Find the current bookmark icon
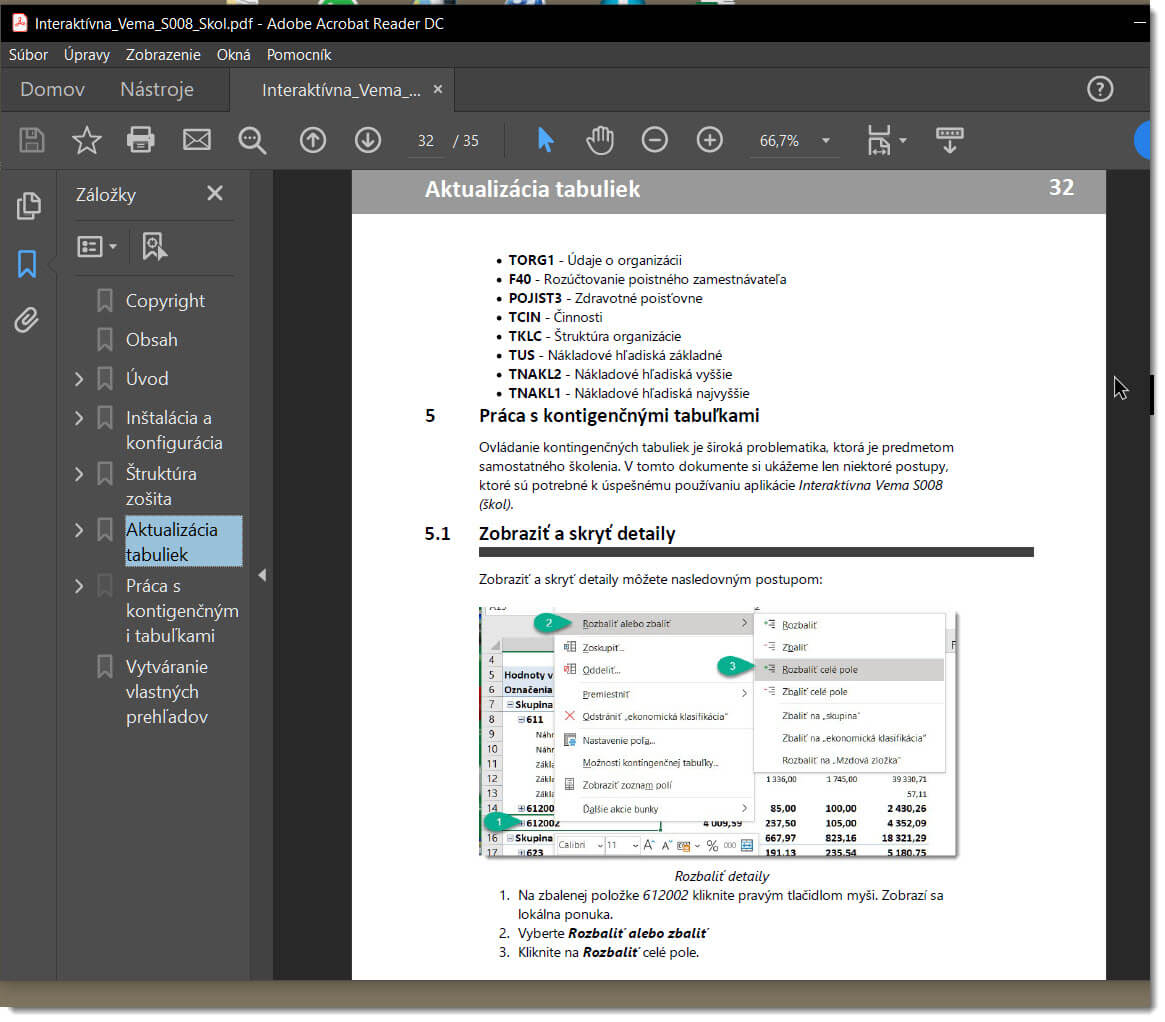The width and height of the screenshot is (1165, 1022). coord(155,247)
